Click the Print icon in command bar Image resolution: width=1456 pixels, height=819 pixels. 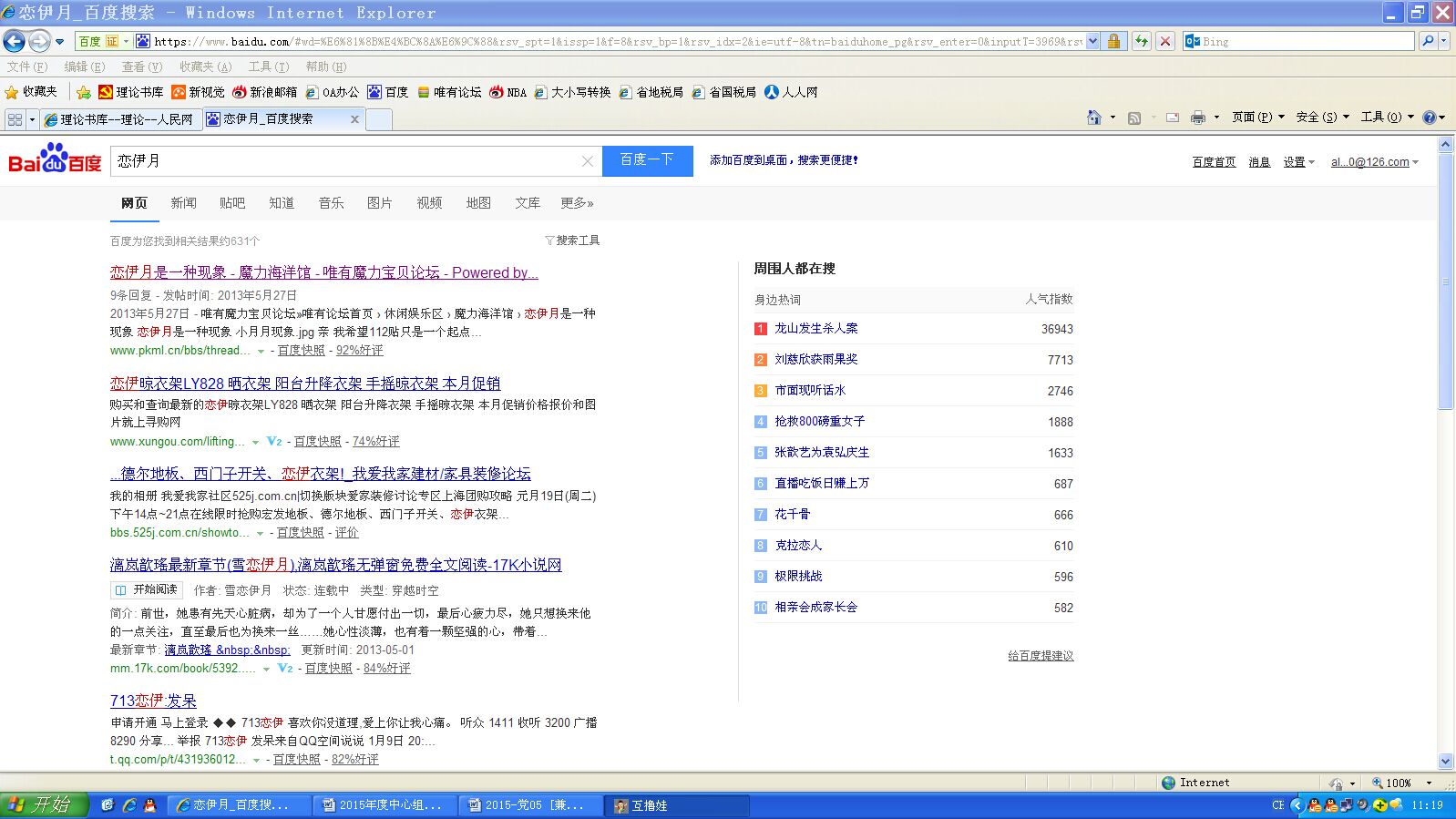click(x=1197, y=118)
